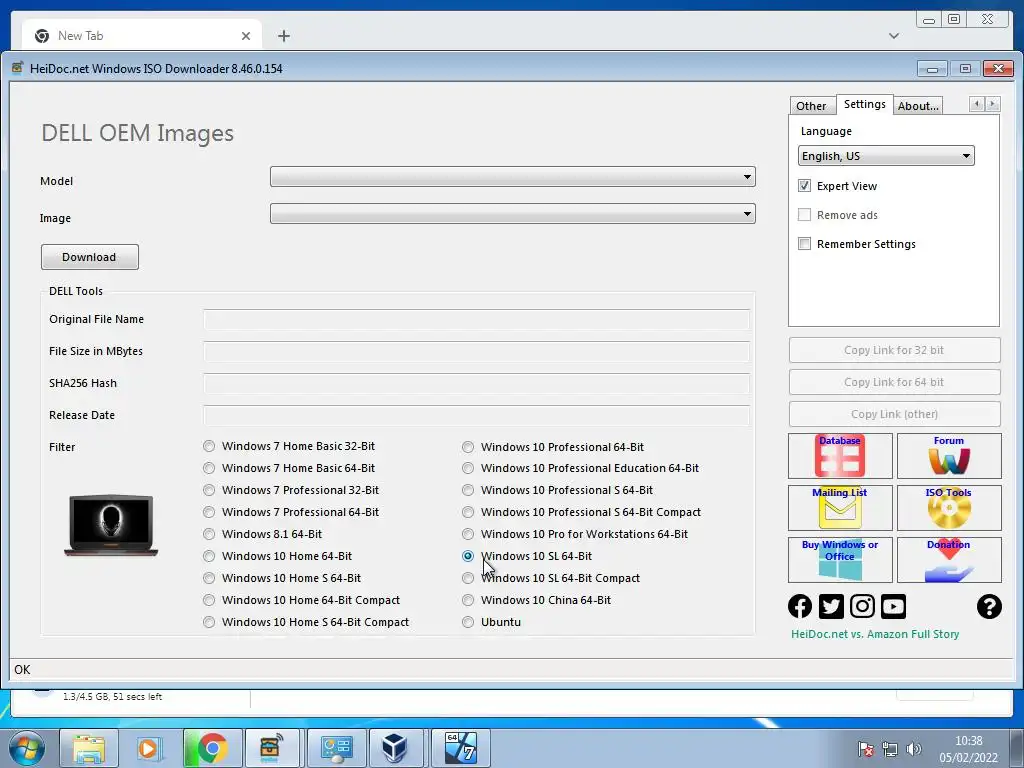Select Windows 10 SL 64-Bit Compact filter
1024x768 pixels.
468,579
